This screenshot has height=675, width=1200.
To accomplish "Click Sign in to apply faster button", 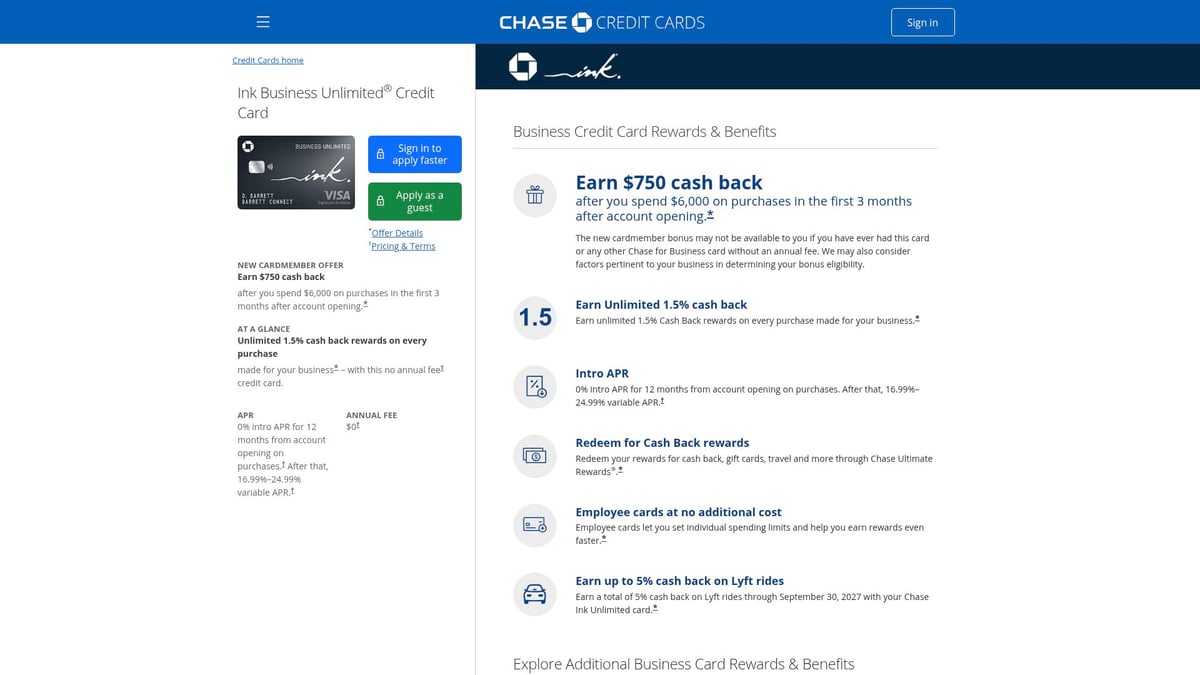I will click(x=415, y=155).
